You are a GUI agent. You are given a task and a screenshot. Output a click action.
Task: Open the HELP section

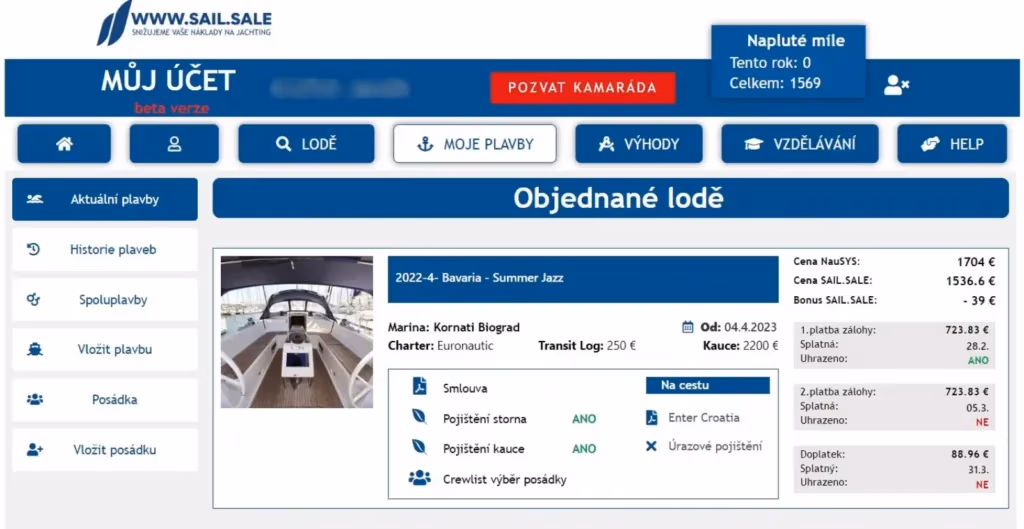click(952, 144)
